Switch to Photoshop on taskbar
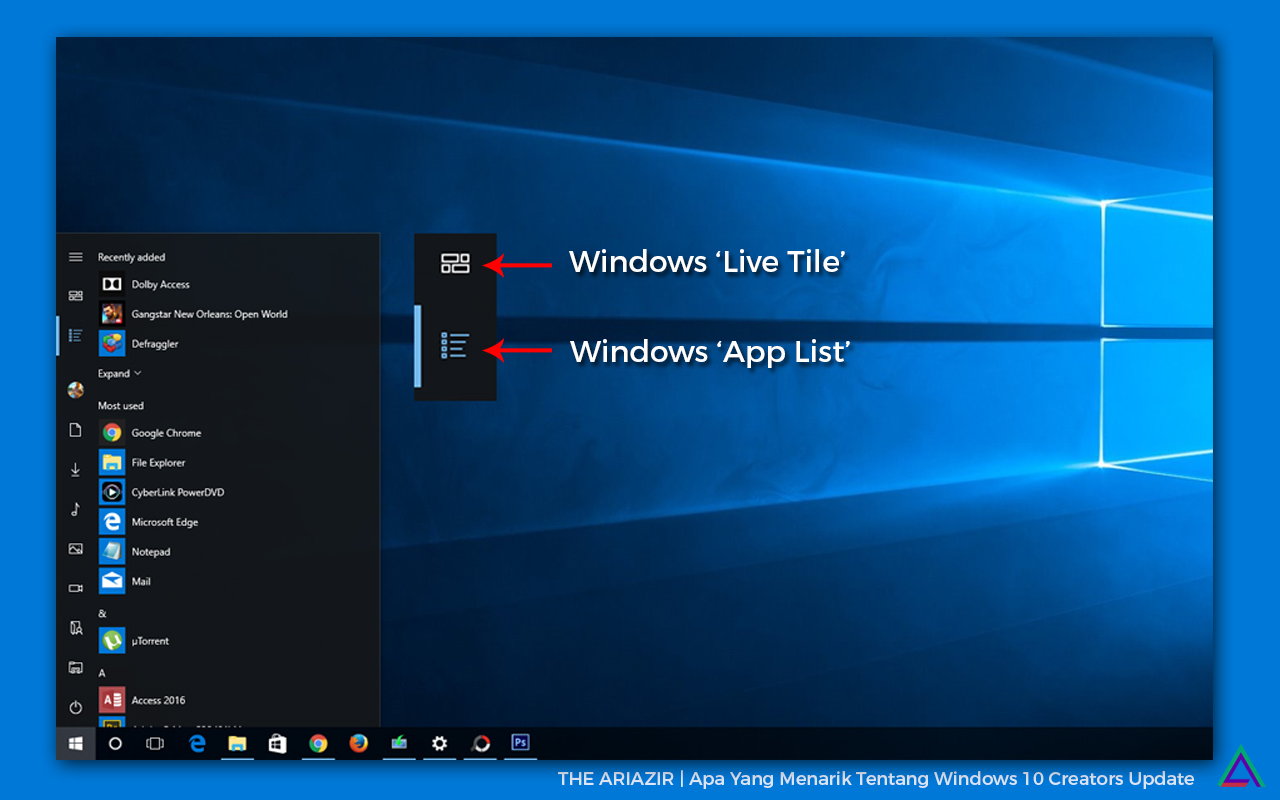The height and width of the screenshot is (800, 1280). [520, 743]
